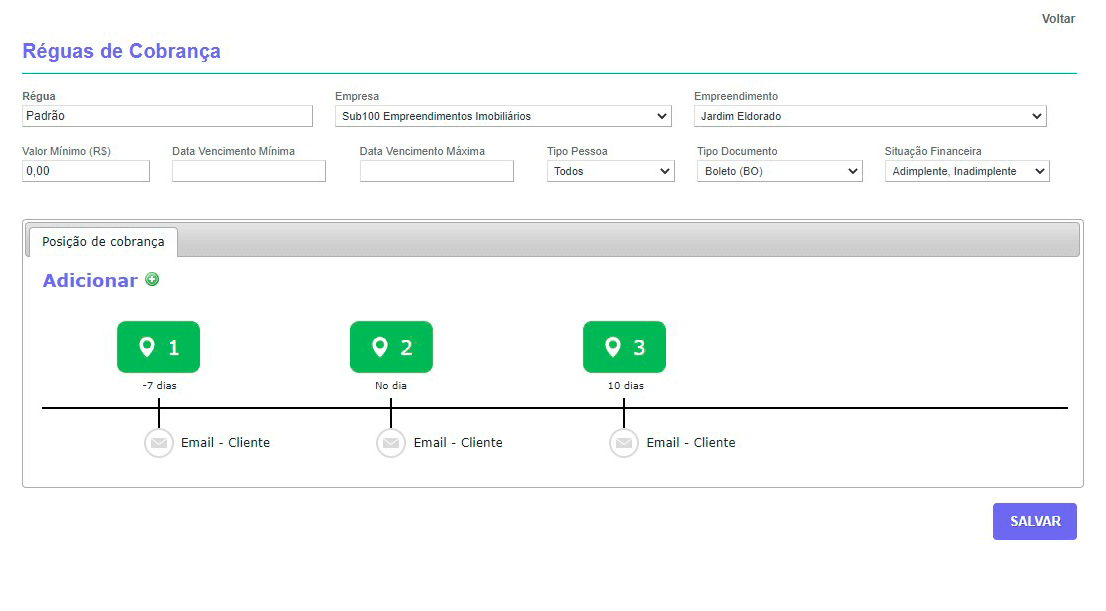Open the Tipo Pessoa dropdown
This screenshot has height=611, width=1106.
[610, 172]
